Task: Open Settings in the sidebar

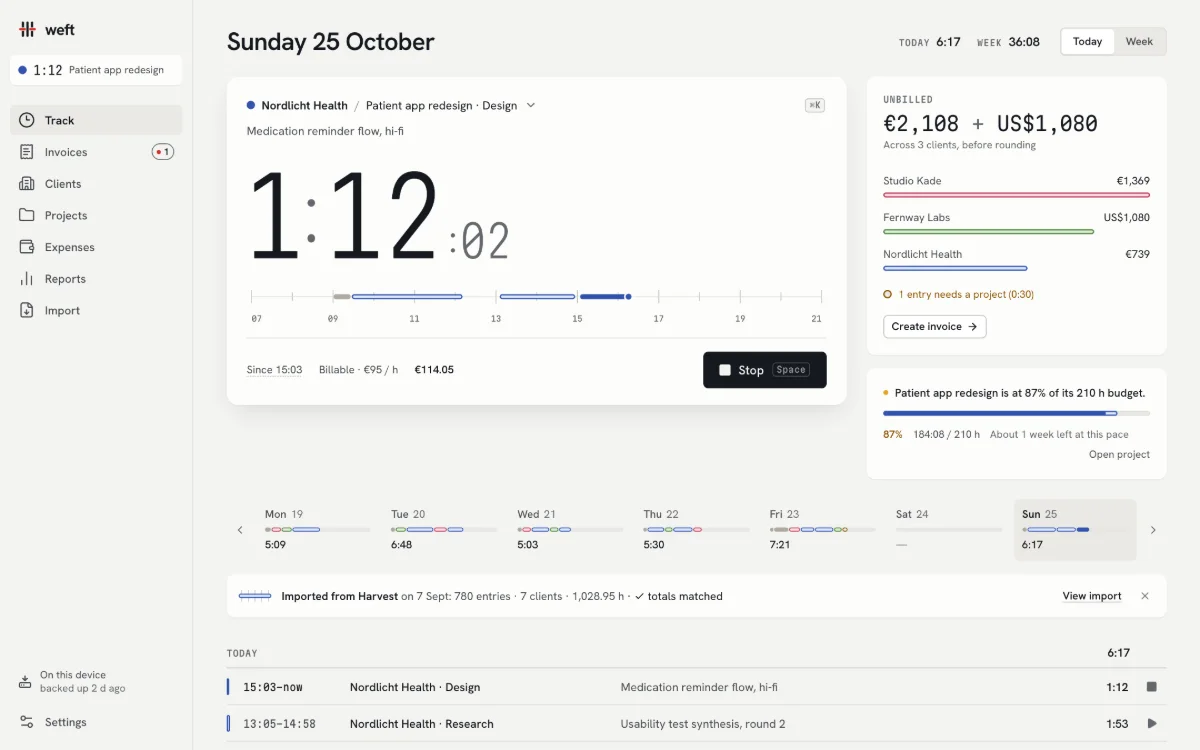Action: [x=96, y=722]
